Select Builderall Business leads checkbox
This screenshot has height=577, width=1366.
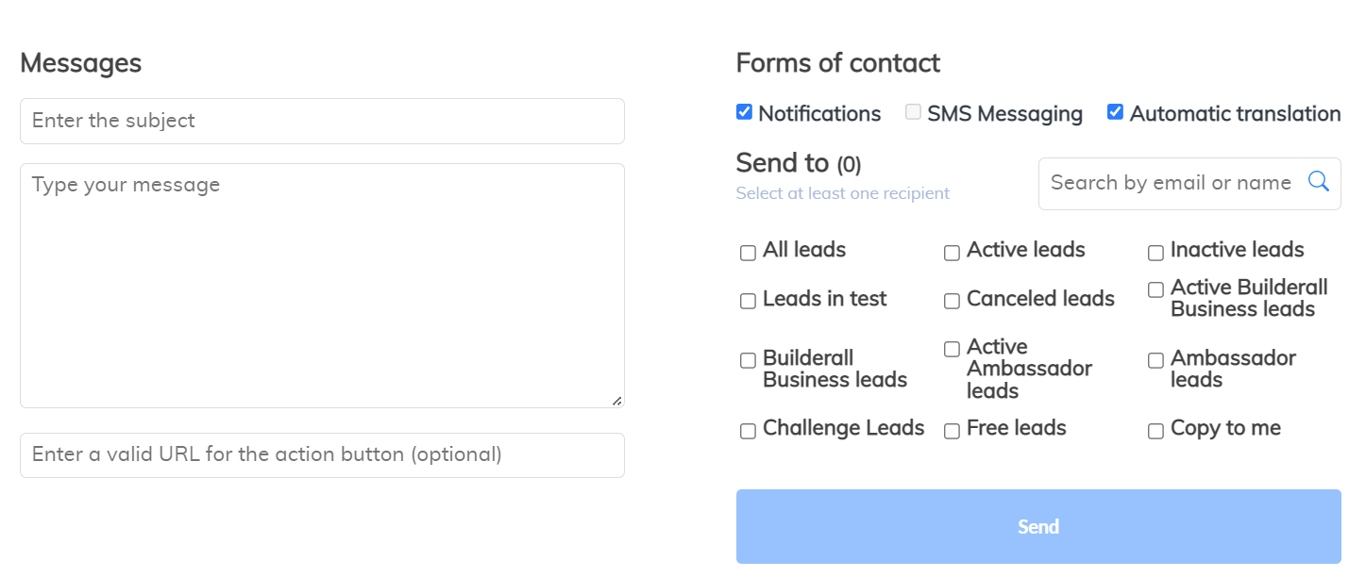pyautogui.click(x=748, y=361)
